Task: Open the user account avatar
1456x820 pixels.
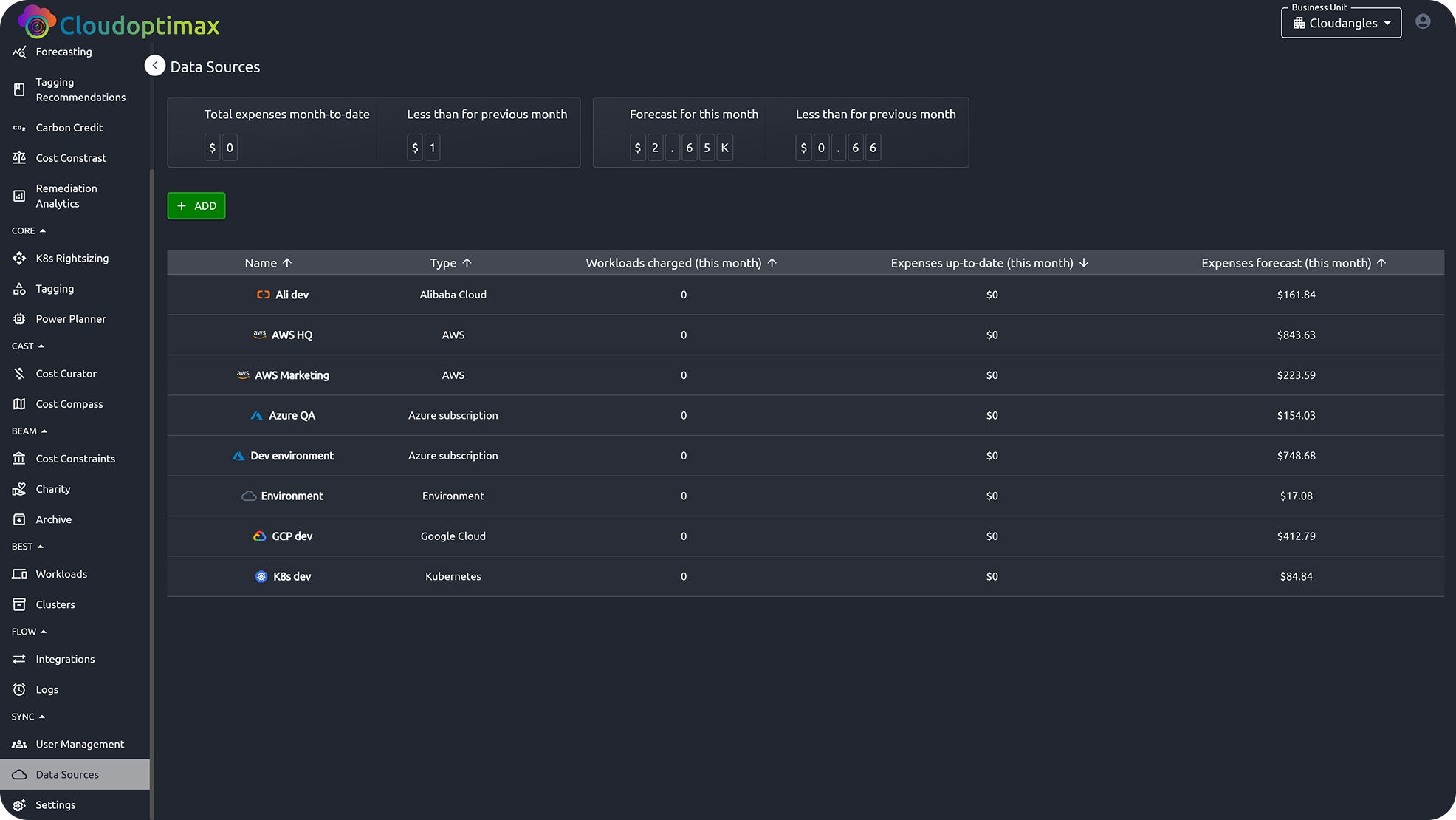Action: 1423,21
